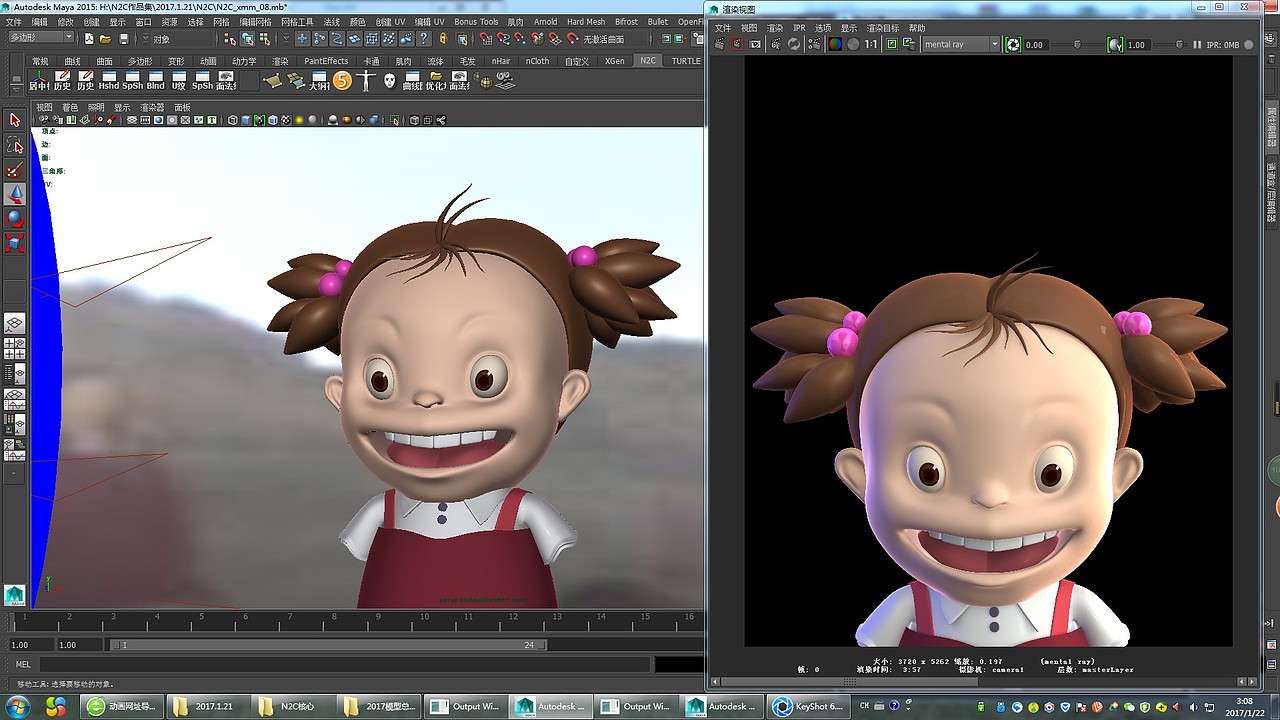
Task: Click the render region icon in Render View
Action: 738,44
